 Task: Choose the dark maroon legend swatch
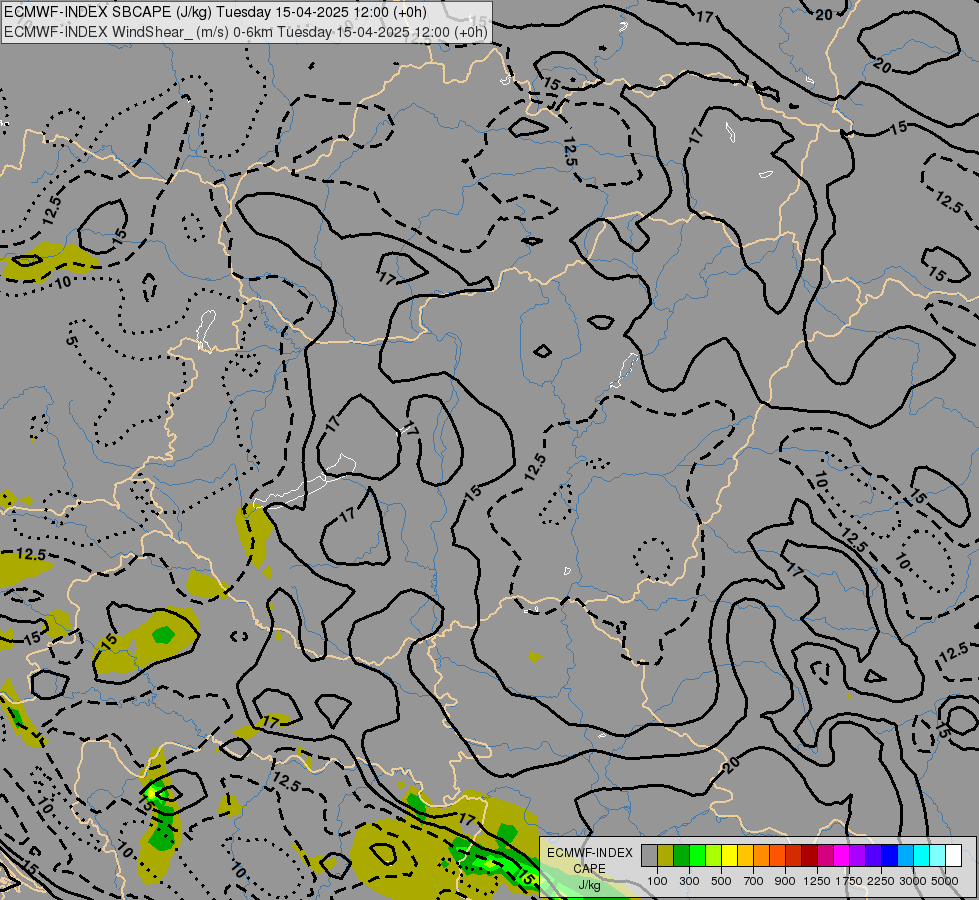[810, 855]
